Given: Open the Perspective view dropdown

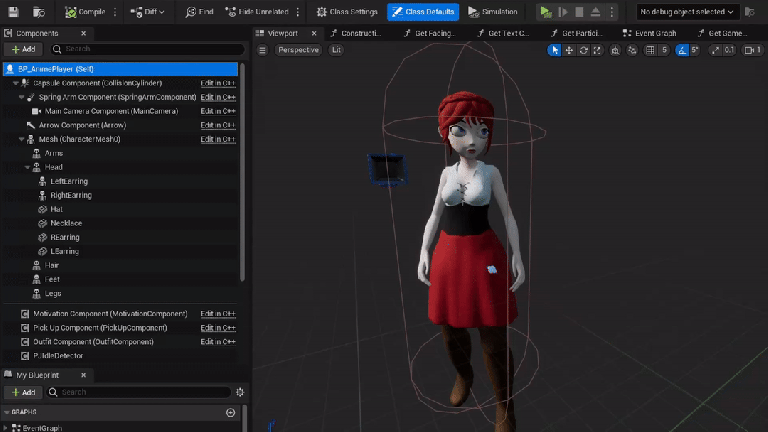Looking at the screenshot, I should [x=298, y=50].
